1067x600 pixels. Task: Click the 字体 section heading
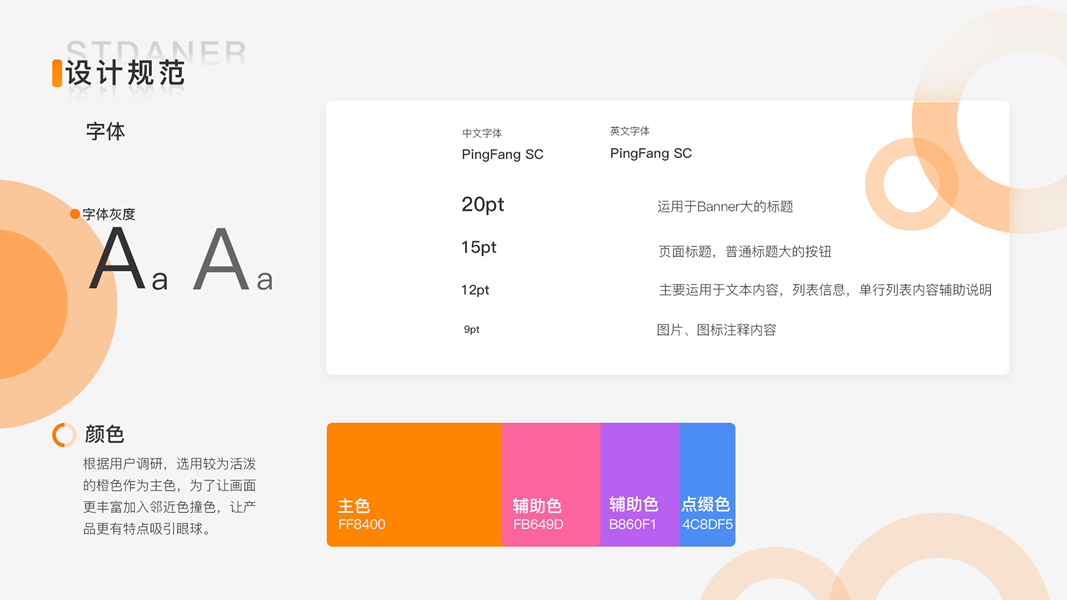(105, 131)
